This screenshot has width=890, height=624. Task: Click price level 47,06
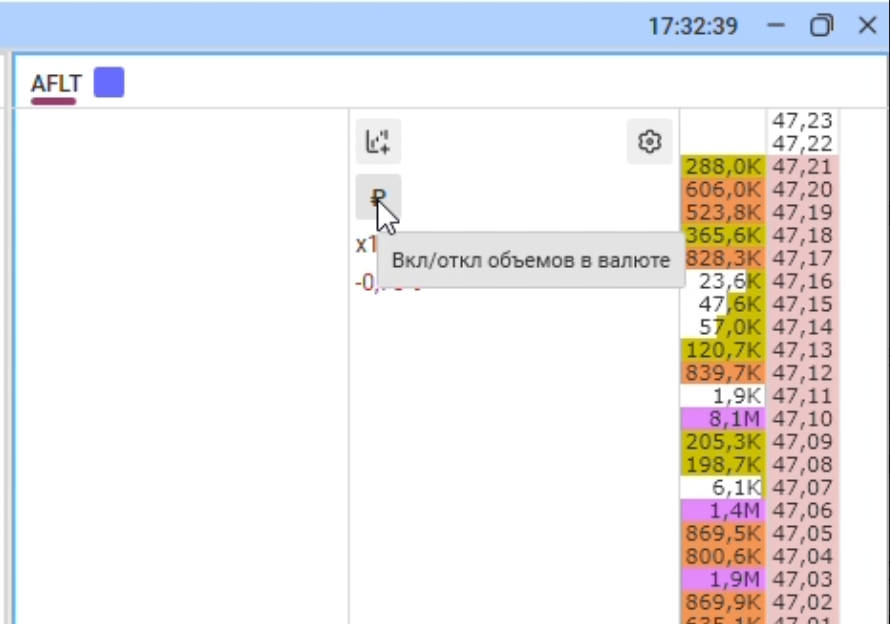tap(802, 510)
